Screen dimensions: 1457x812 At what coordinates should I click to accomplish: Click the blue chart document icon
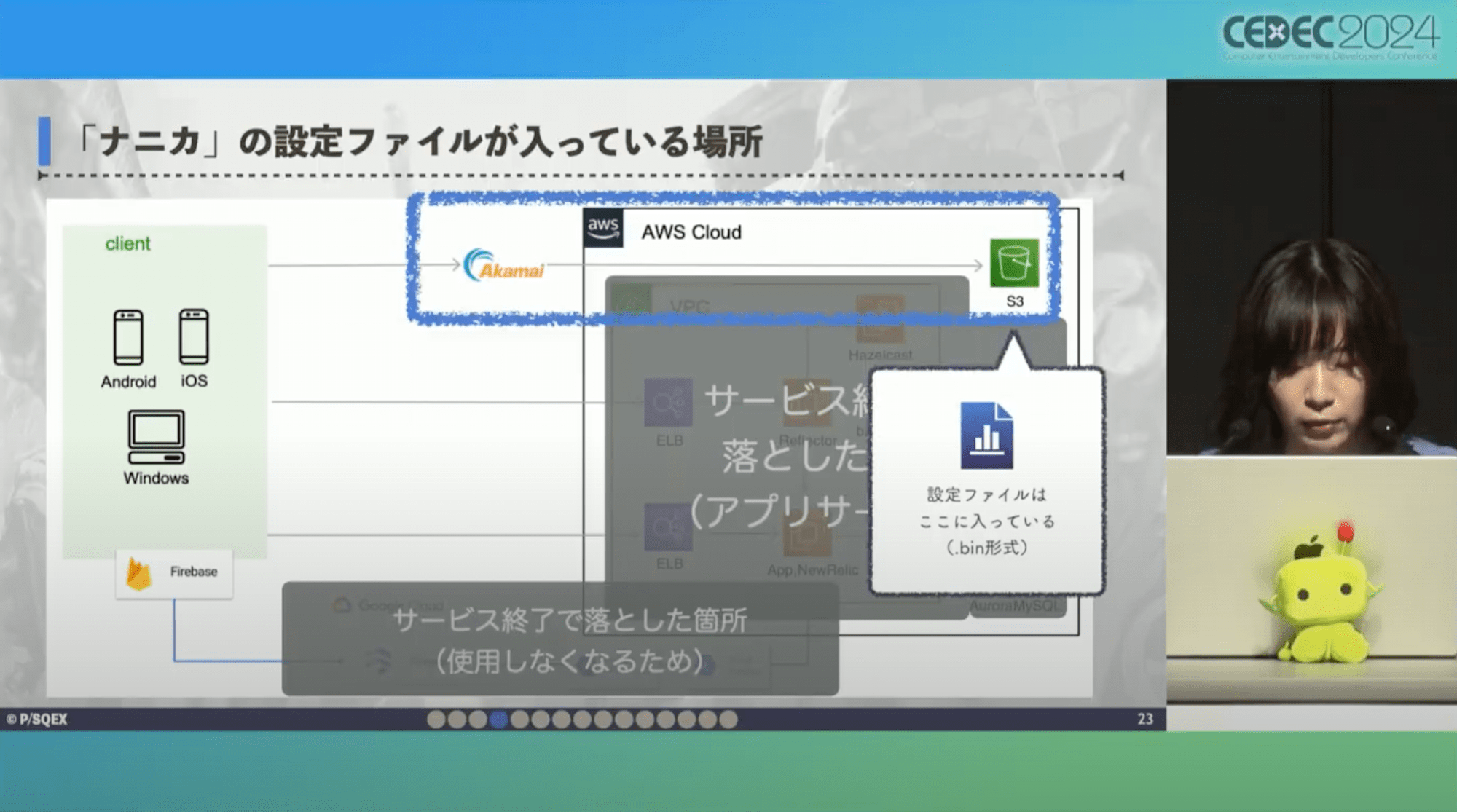click(x=986, y=435)
